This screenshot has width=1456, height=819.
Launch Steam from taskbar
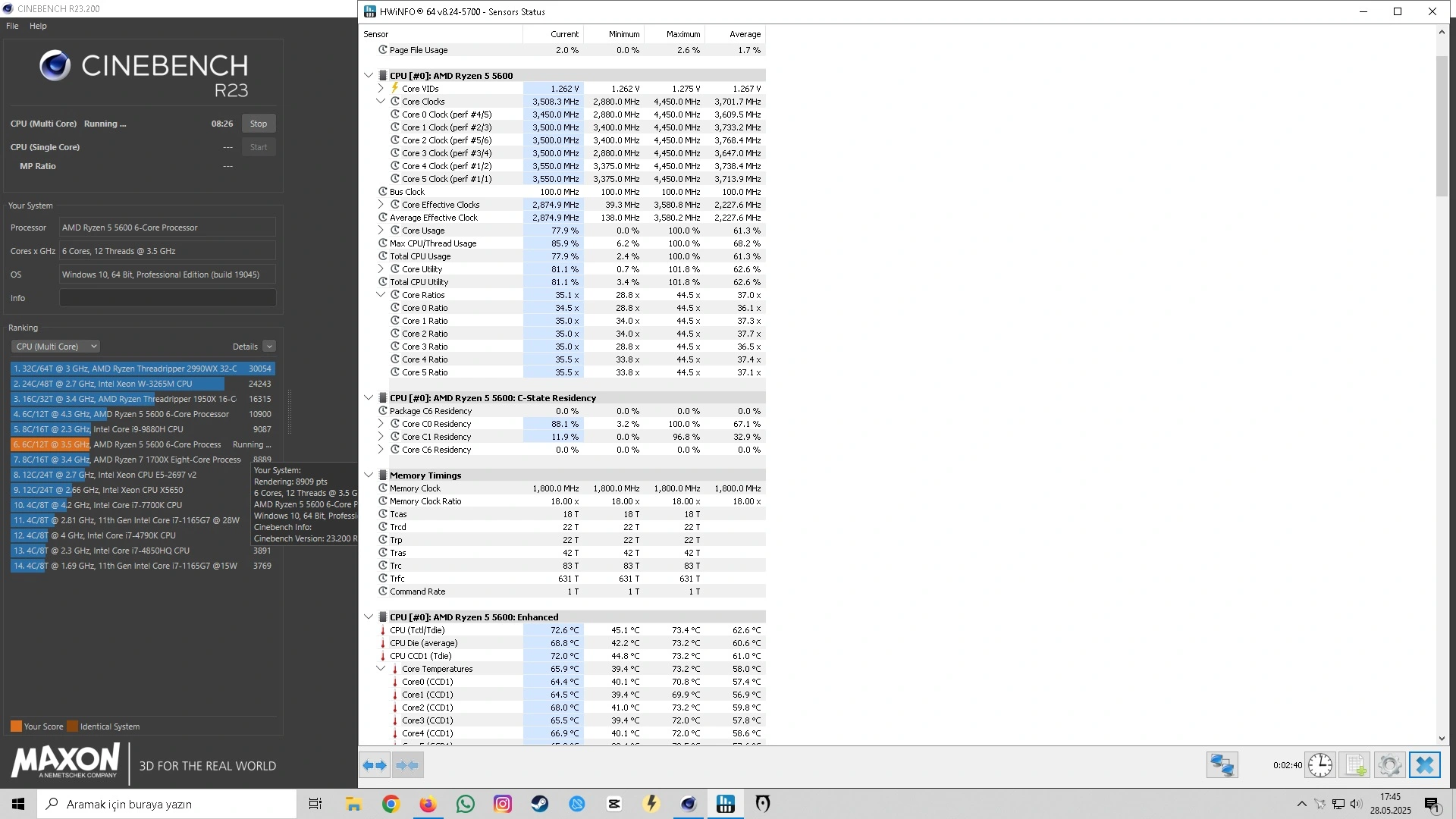coord(539,804)
